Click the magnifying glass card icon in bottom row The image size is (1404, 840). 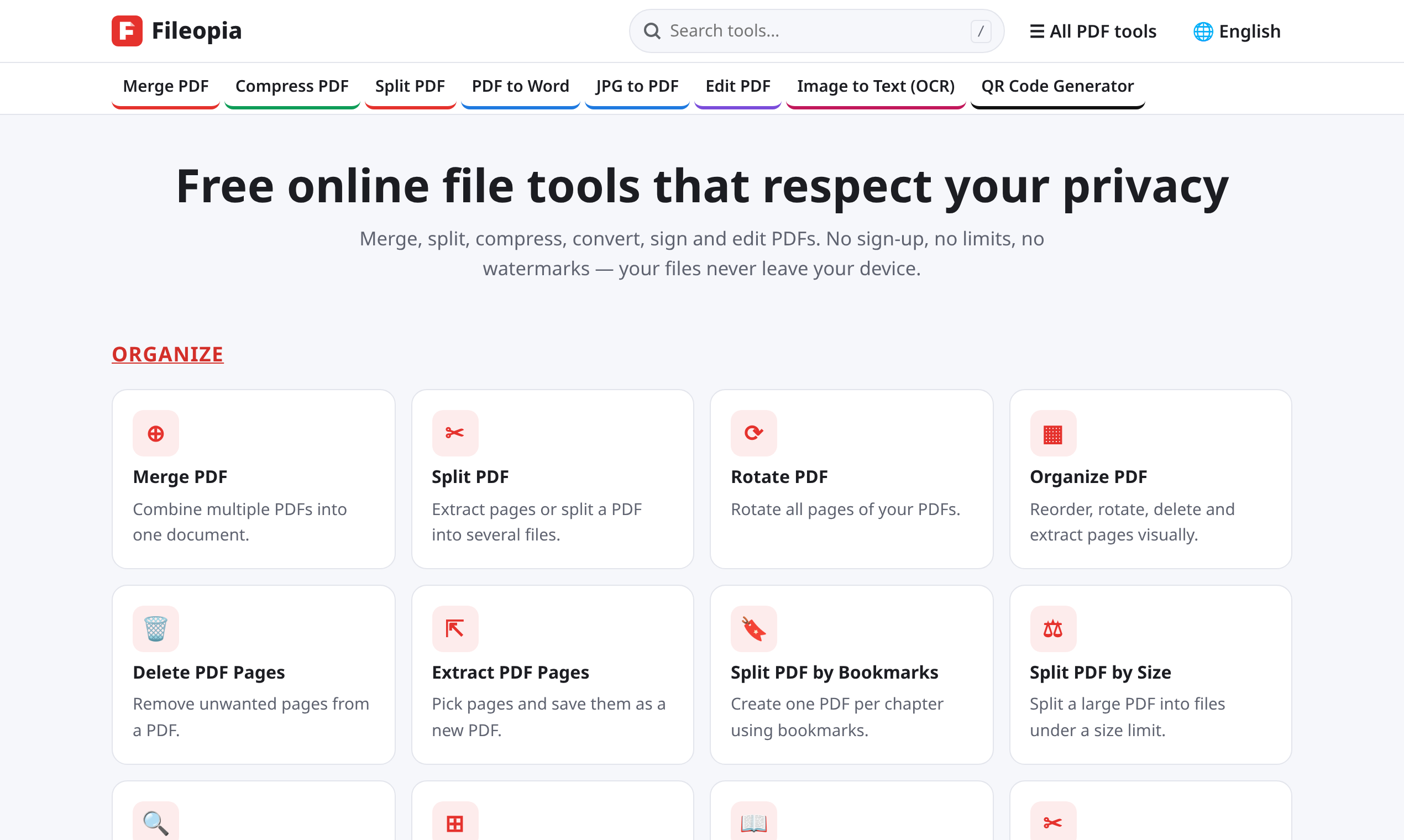(x=156, y=822)
